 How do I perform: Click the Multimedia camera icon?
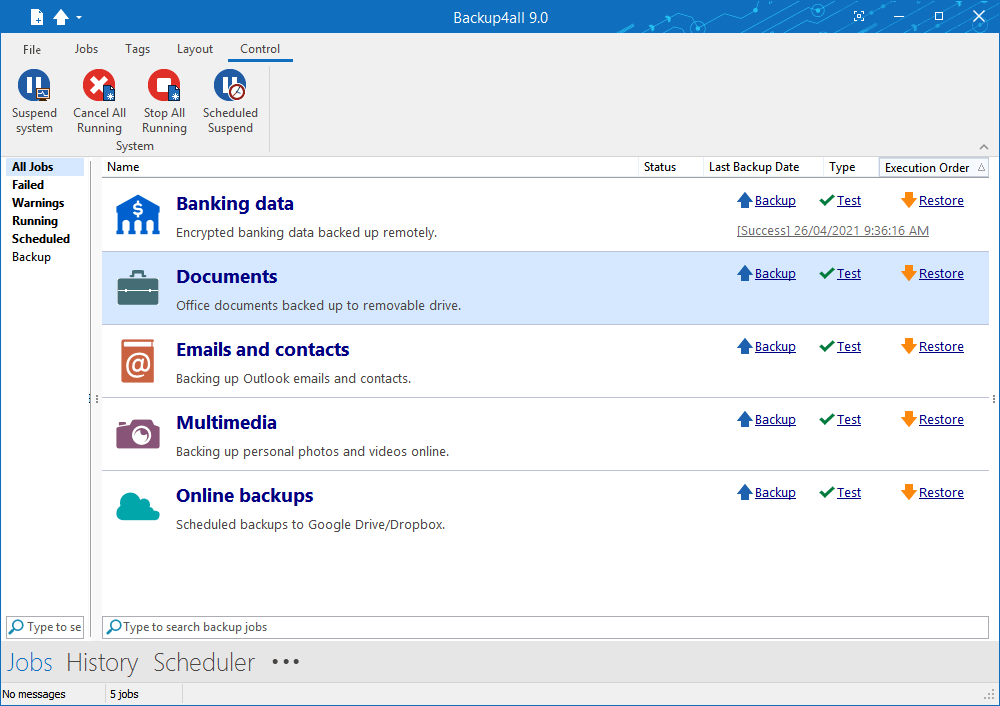[x=137, y=434]
